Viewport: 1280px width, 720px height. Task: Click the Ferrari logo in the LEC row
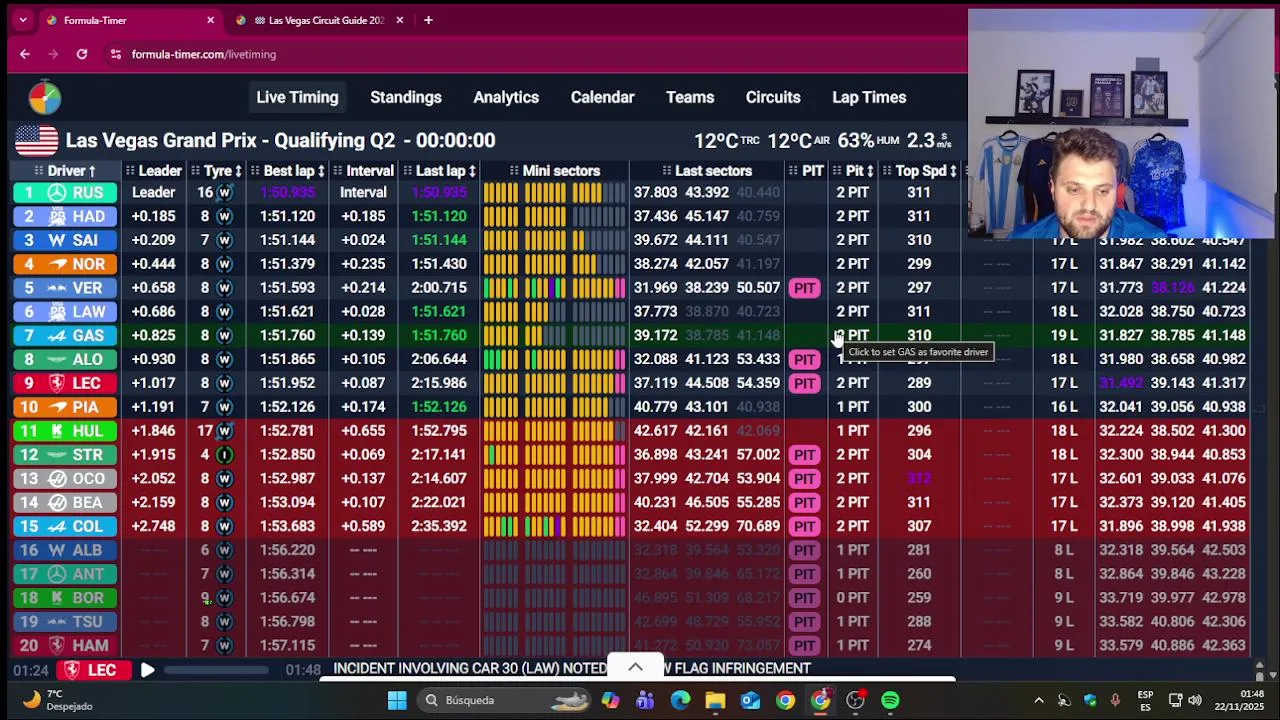pos(57,383)
